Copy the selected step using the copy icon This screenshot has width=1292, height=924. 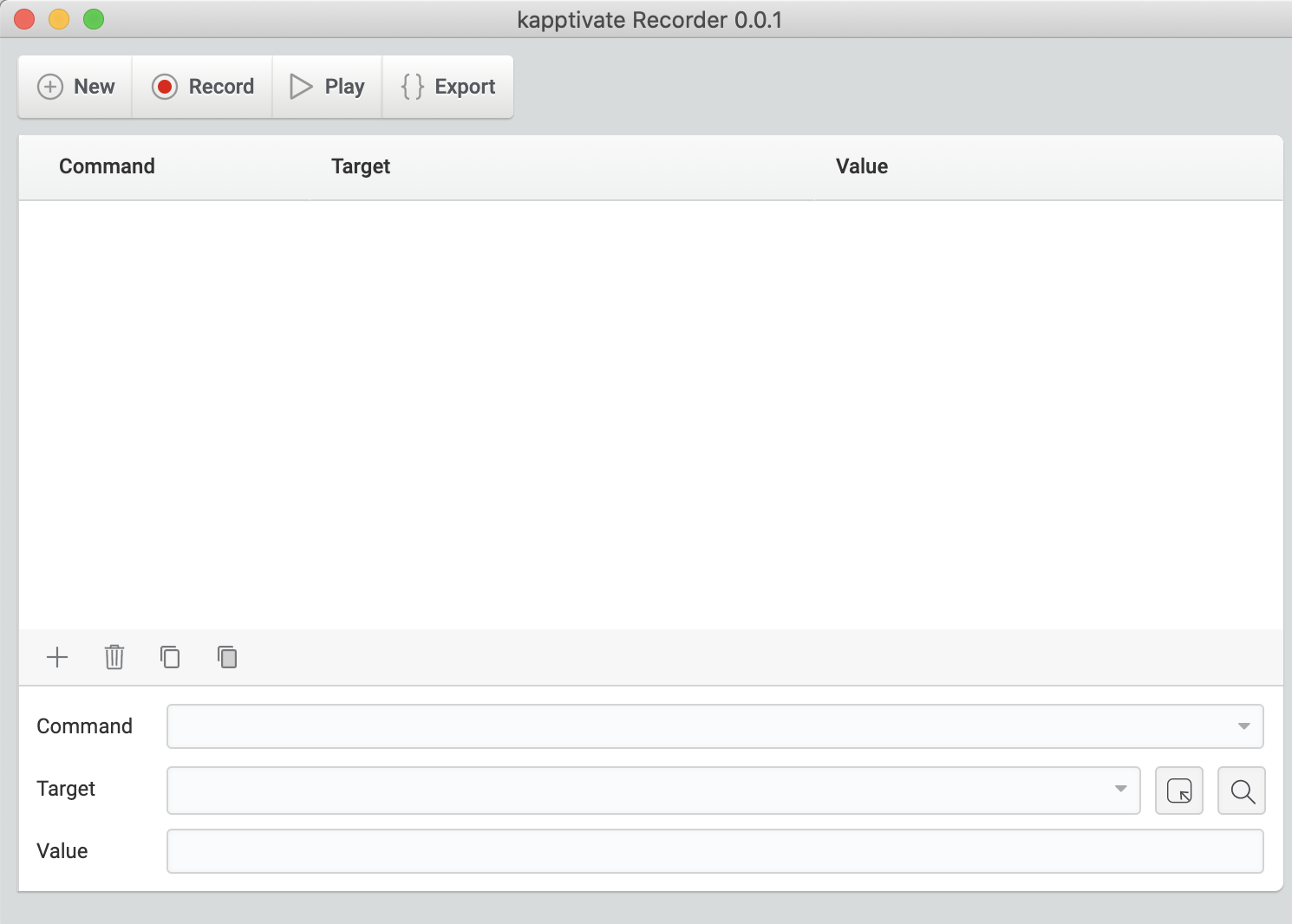click(170, 657)
